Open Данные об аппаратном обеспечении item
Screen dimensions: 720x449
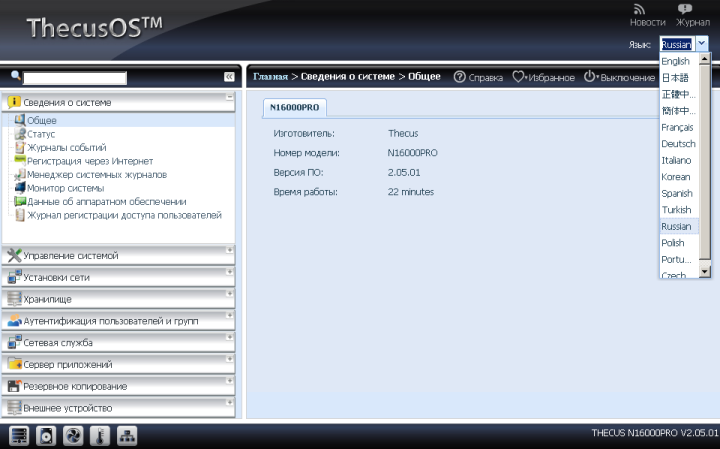(107, 202)
